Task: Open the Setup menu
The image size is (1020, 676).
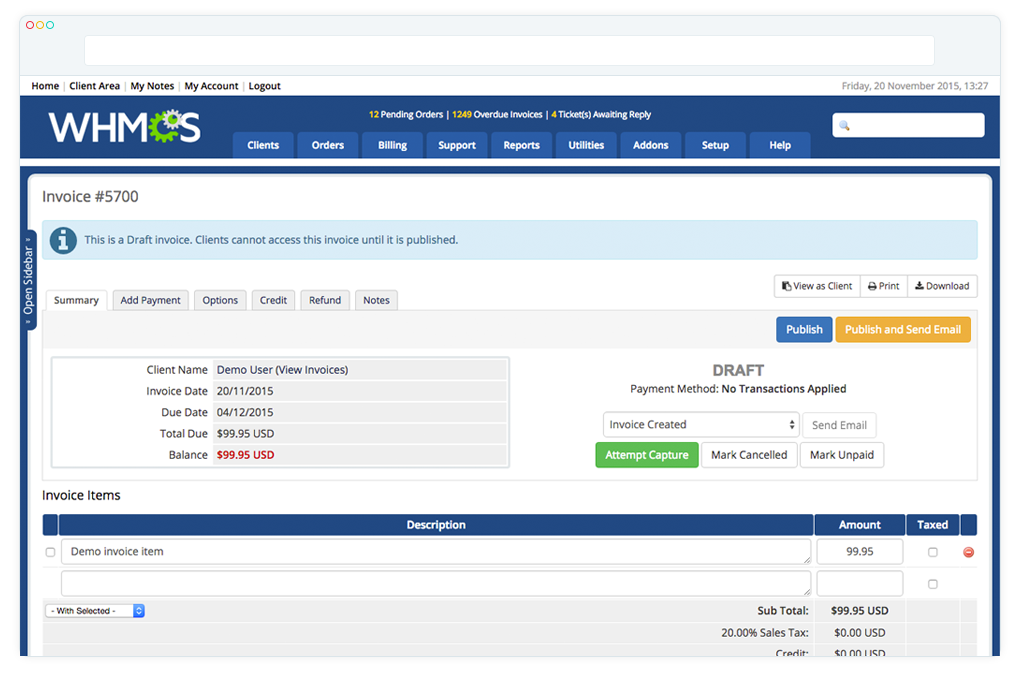Action: 715,145
